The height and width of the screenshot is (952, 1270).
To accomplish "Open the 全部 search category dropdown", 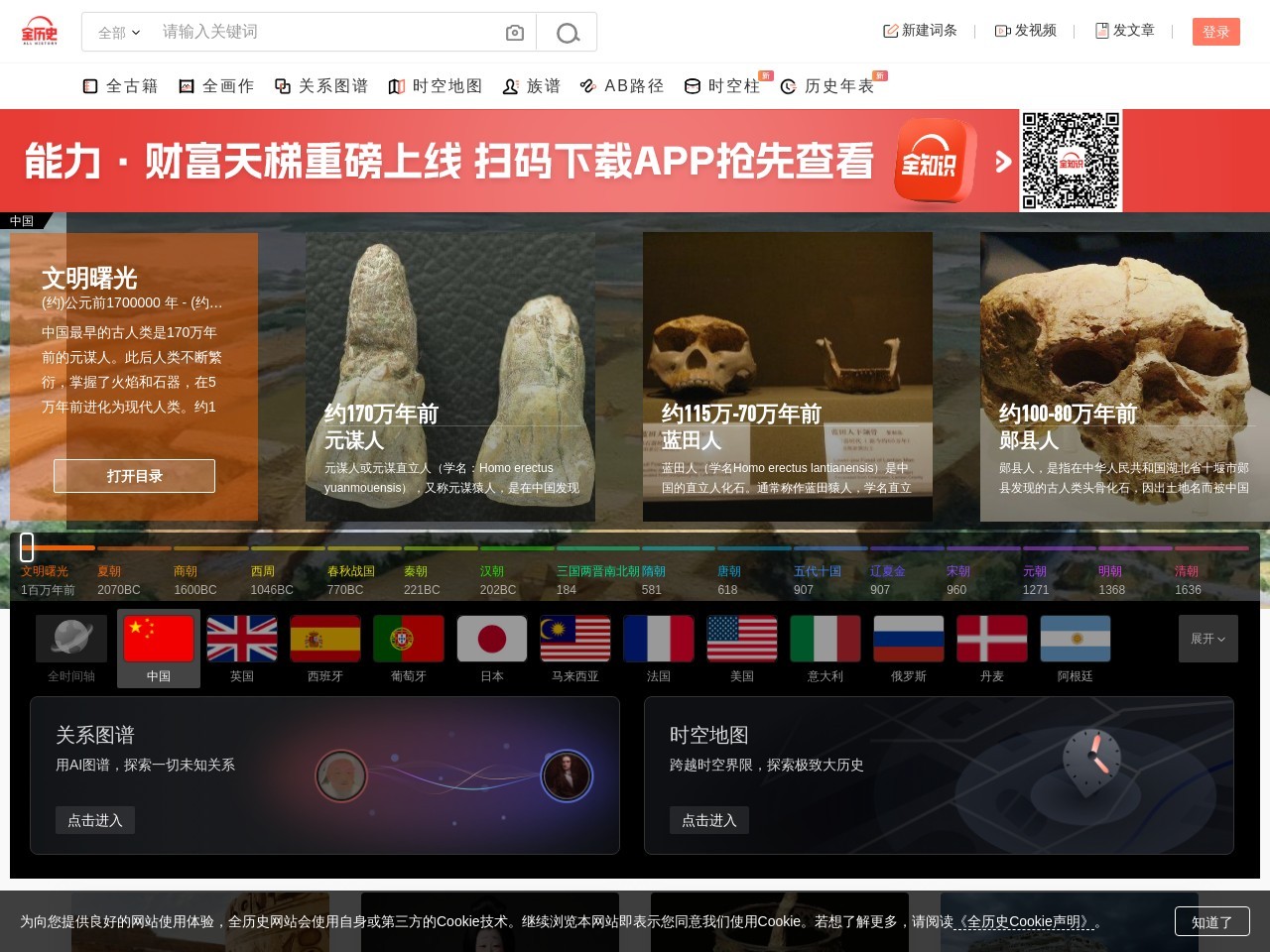I will pyautogui.click(x=119, y=33).
